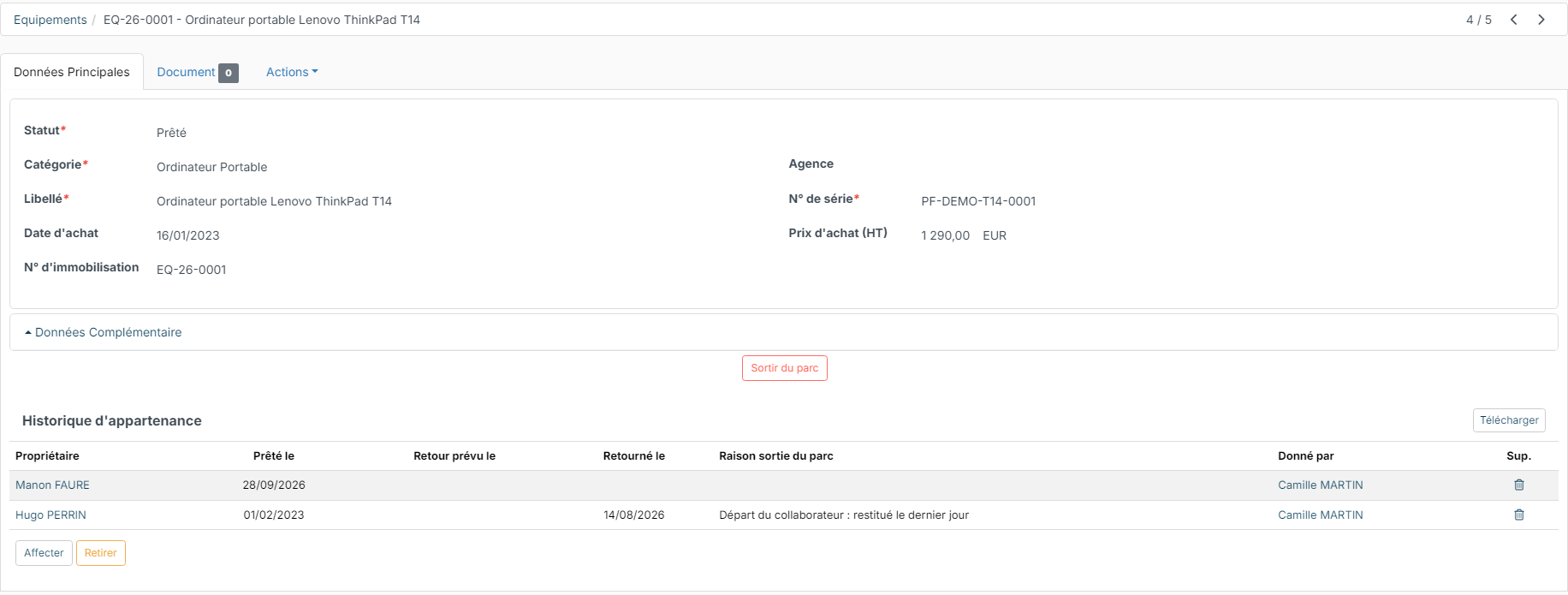Go to next equipment record arrow
The width and height of the screenshot is (1568, 595).
[1541, 20]
